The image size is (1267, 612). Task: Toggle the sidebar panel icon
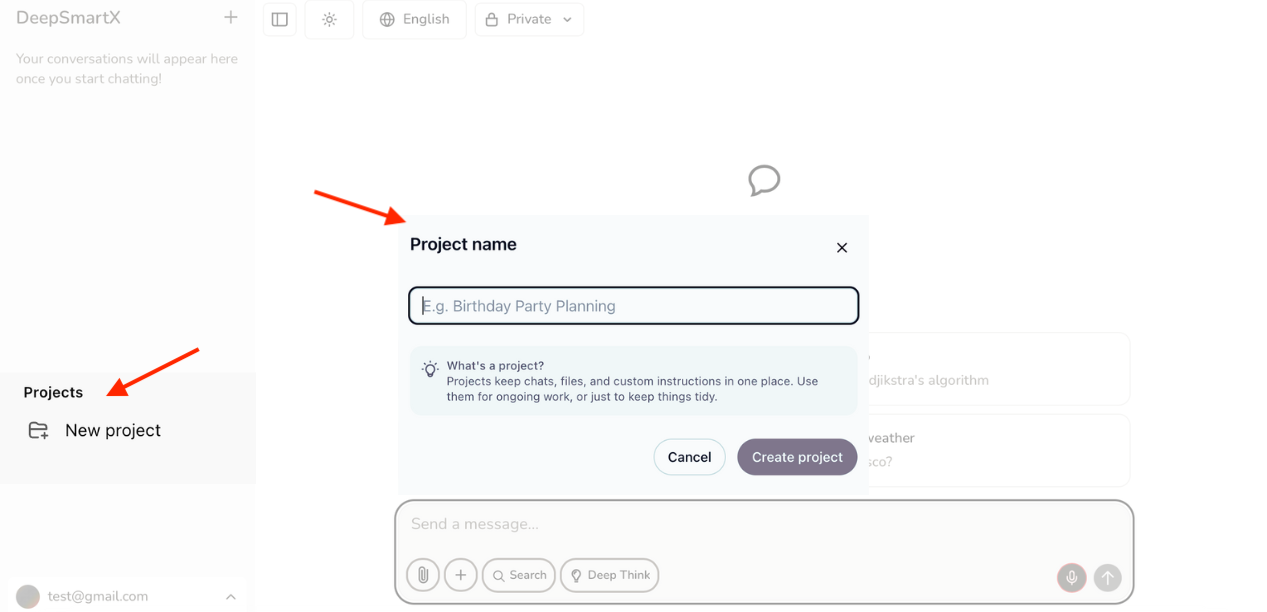point(280,19)
